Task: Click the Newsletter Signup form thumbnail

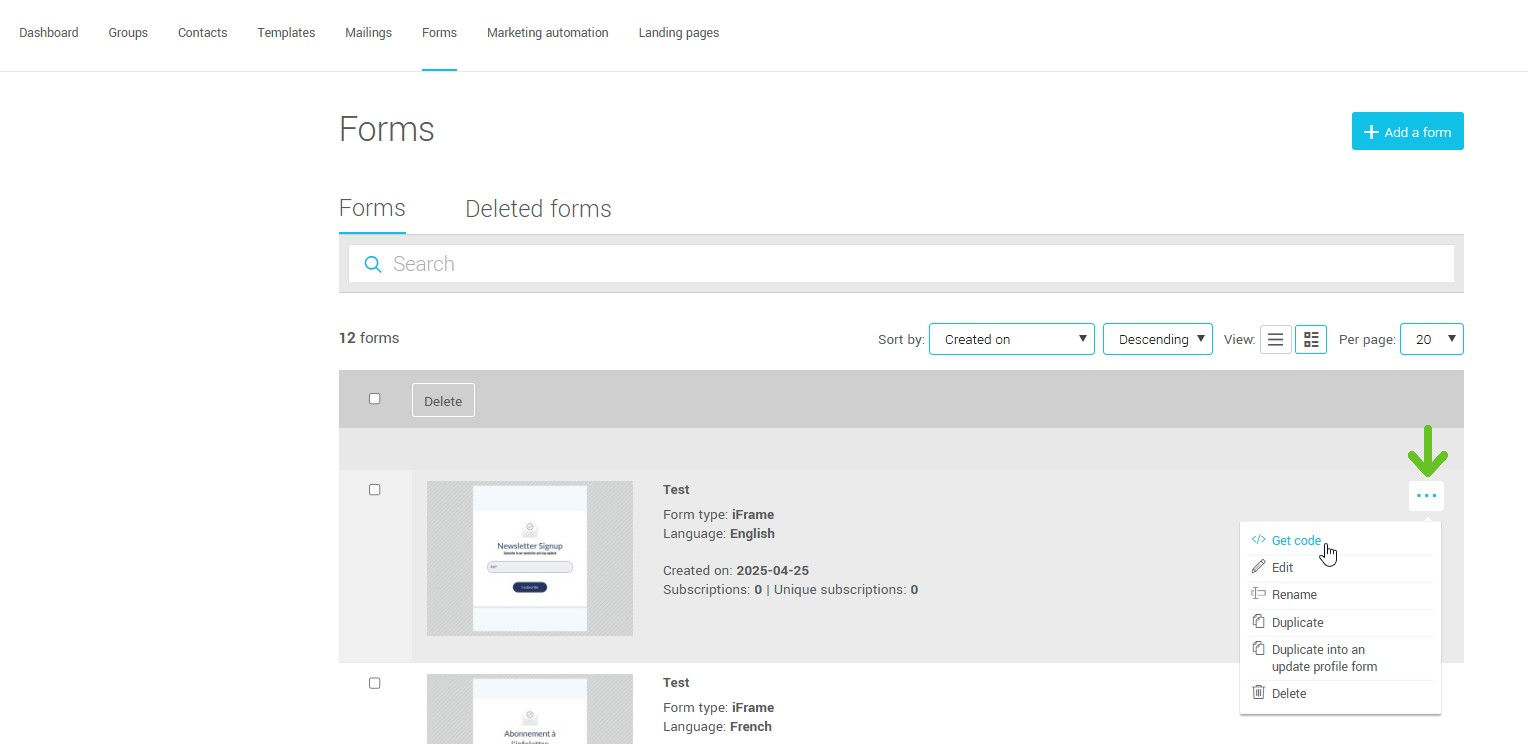Action: click(x=530, y=558)
